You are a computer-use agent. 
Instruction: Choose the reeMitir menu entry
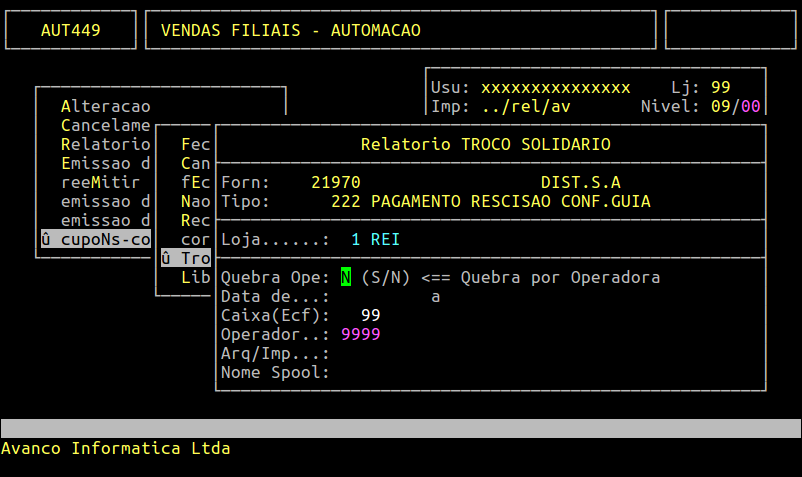click(x=100, y=182)
